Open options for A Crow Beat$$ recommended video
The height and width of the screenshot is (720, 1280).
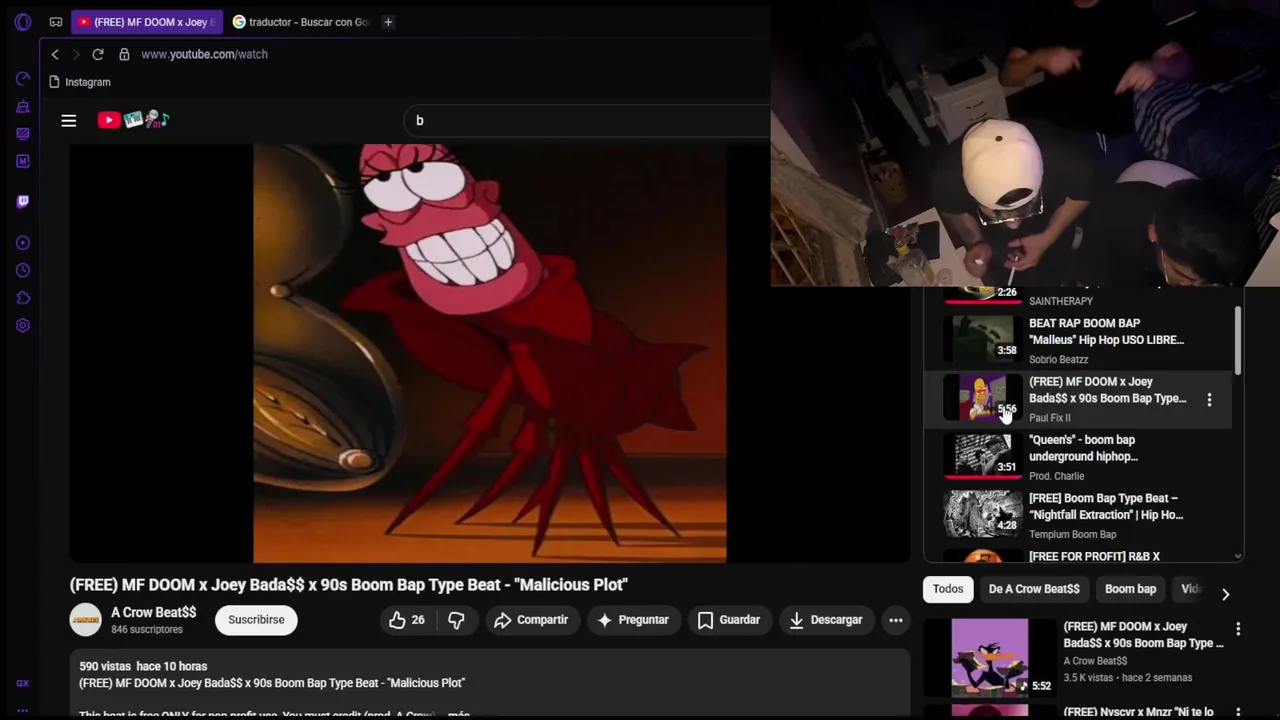tap(1238, 629)
